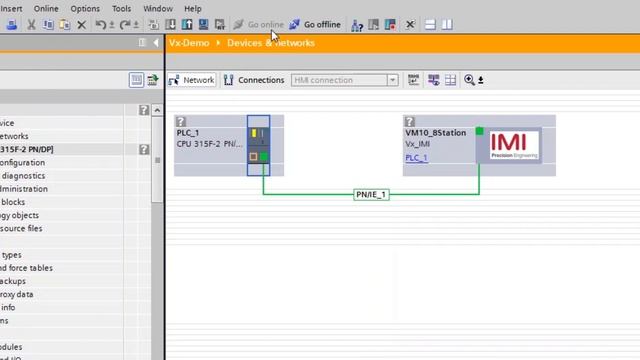Viewport: 640px width, 360px height.
Task: Click the project tree scroll-up arrow
Action: tap(157, 110)
